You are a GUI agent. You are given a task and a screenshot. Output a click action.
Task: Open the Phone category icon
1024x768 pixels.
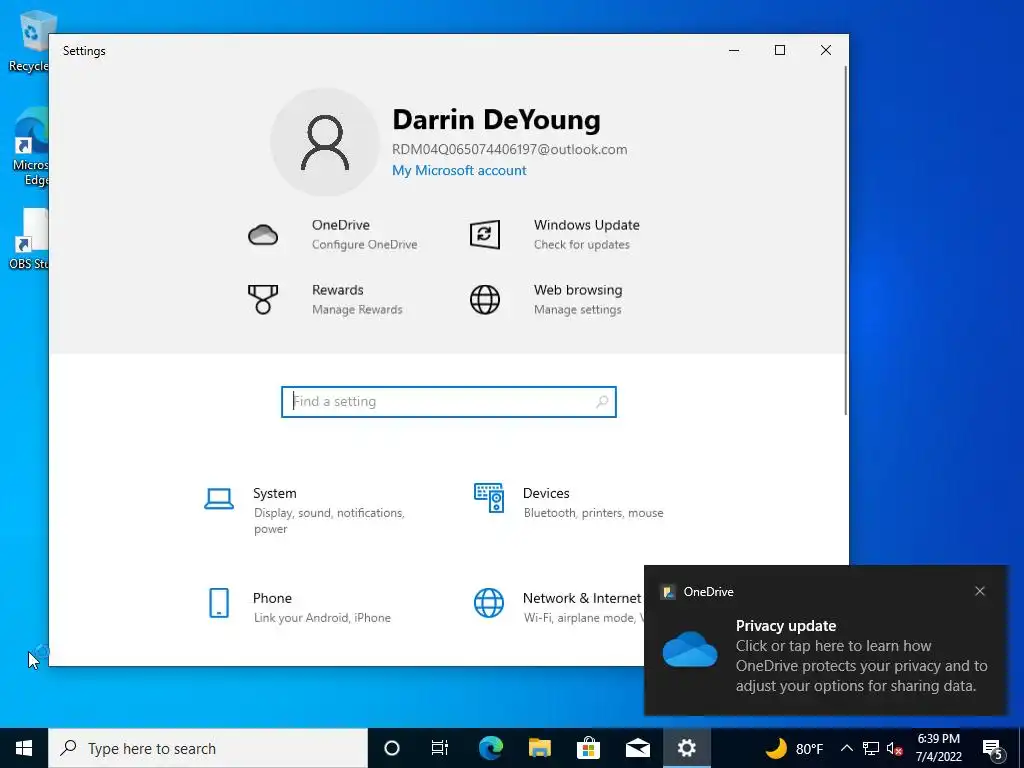(219, 603)
